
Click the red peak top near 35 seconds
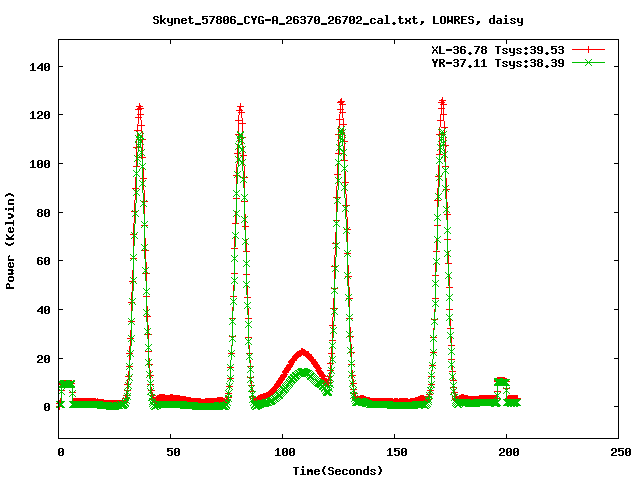140,108
